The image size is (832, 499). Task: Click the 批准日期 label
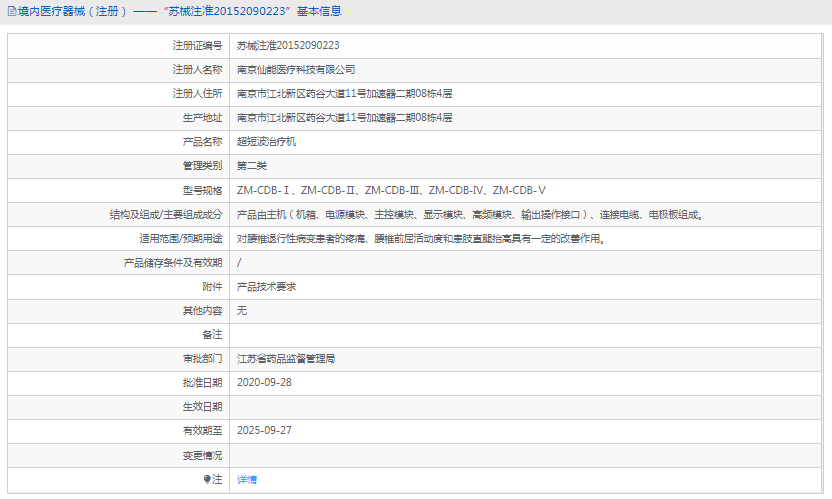coord(202,383)
